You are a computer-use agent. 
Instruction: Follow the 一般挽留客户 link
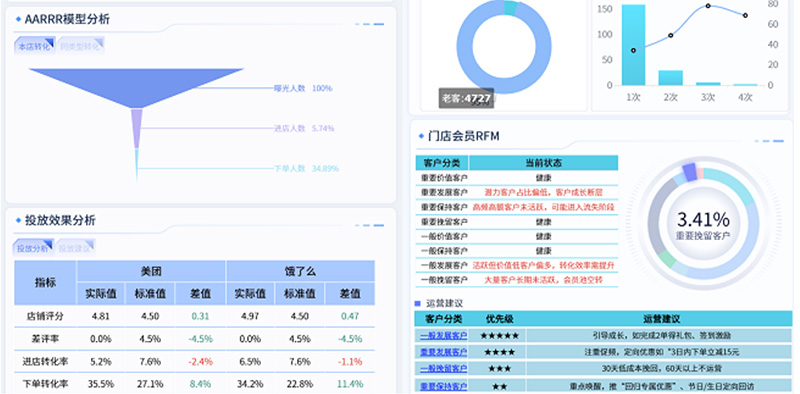(443, 368)
